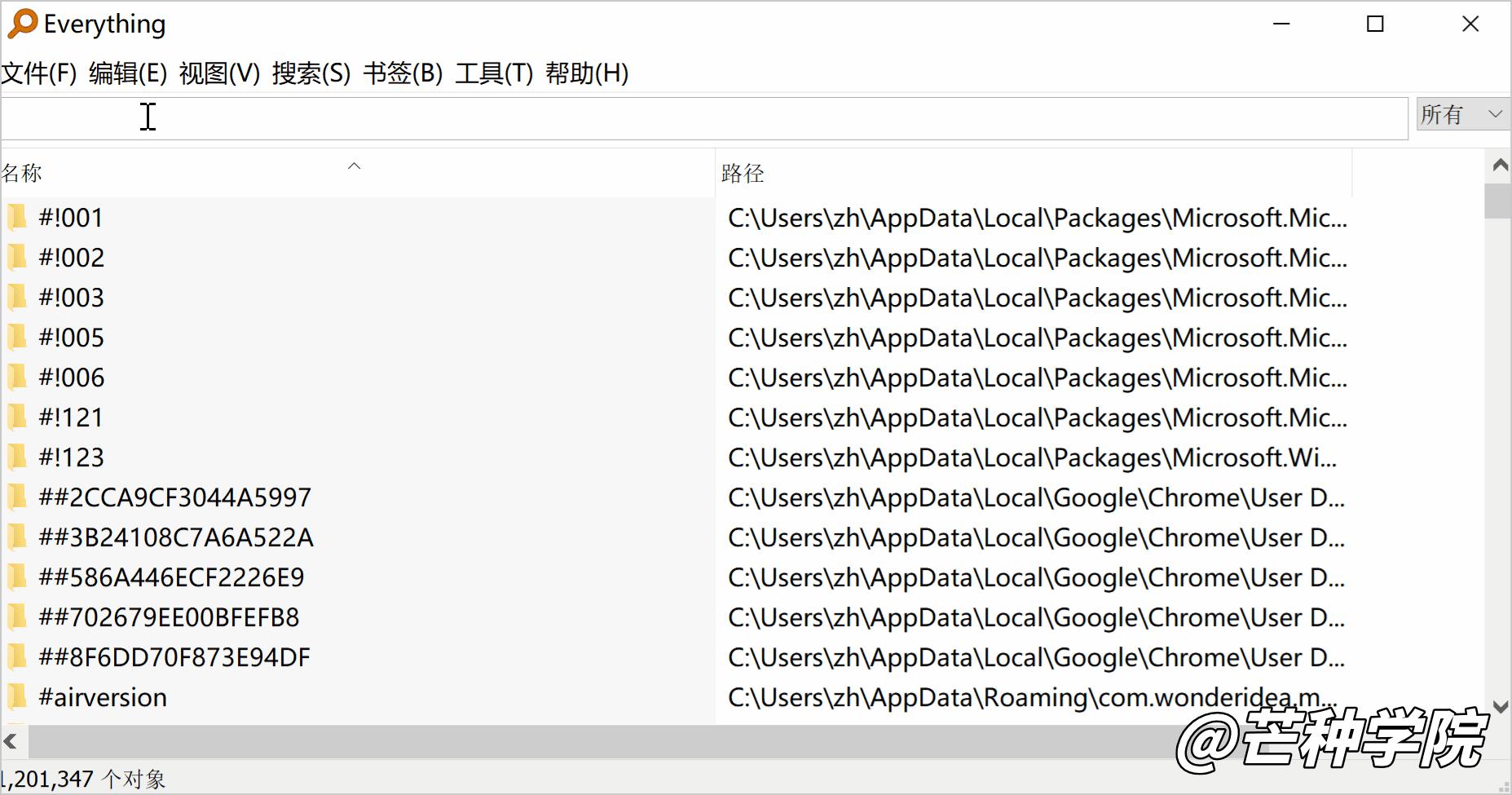This screenshot has width=1512, height=795.
Task: Click folder icon of #!003
Action: point(17,298)
